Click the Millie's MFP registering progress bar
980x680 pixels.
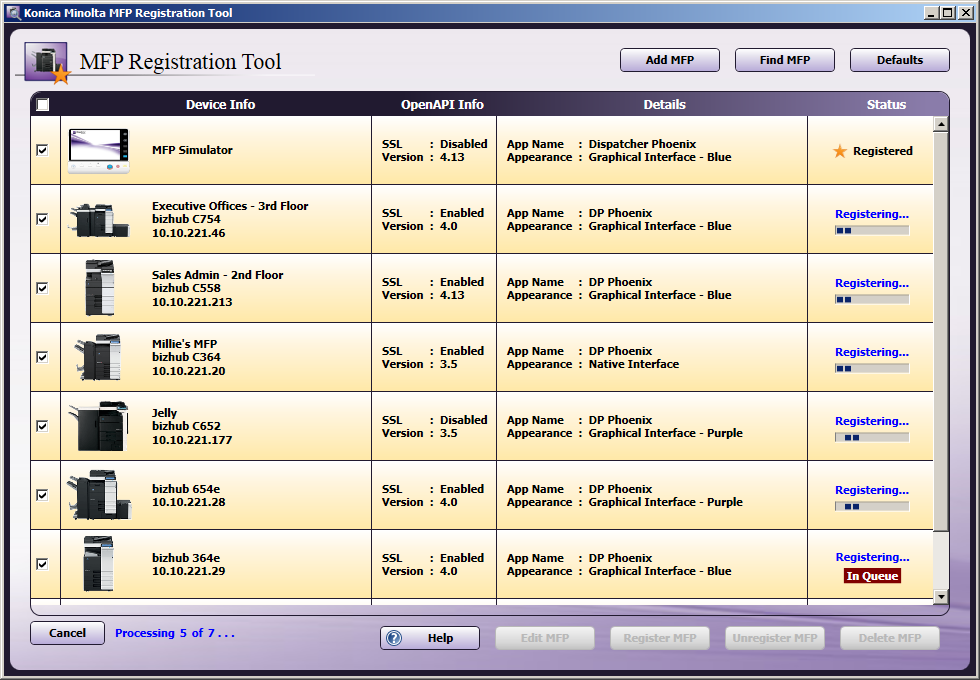click(x=872, y=368)
